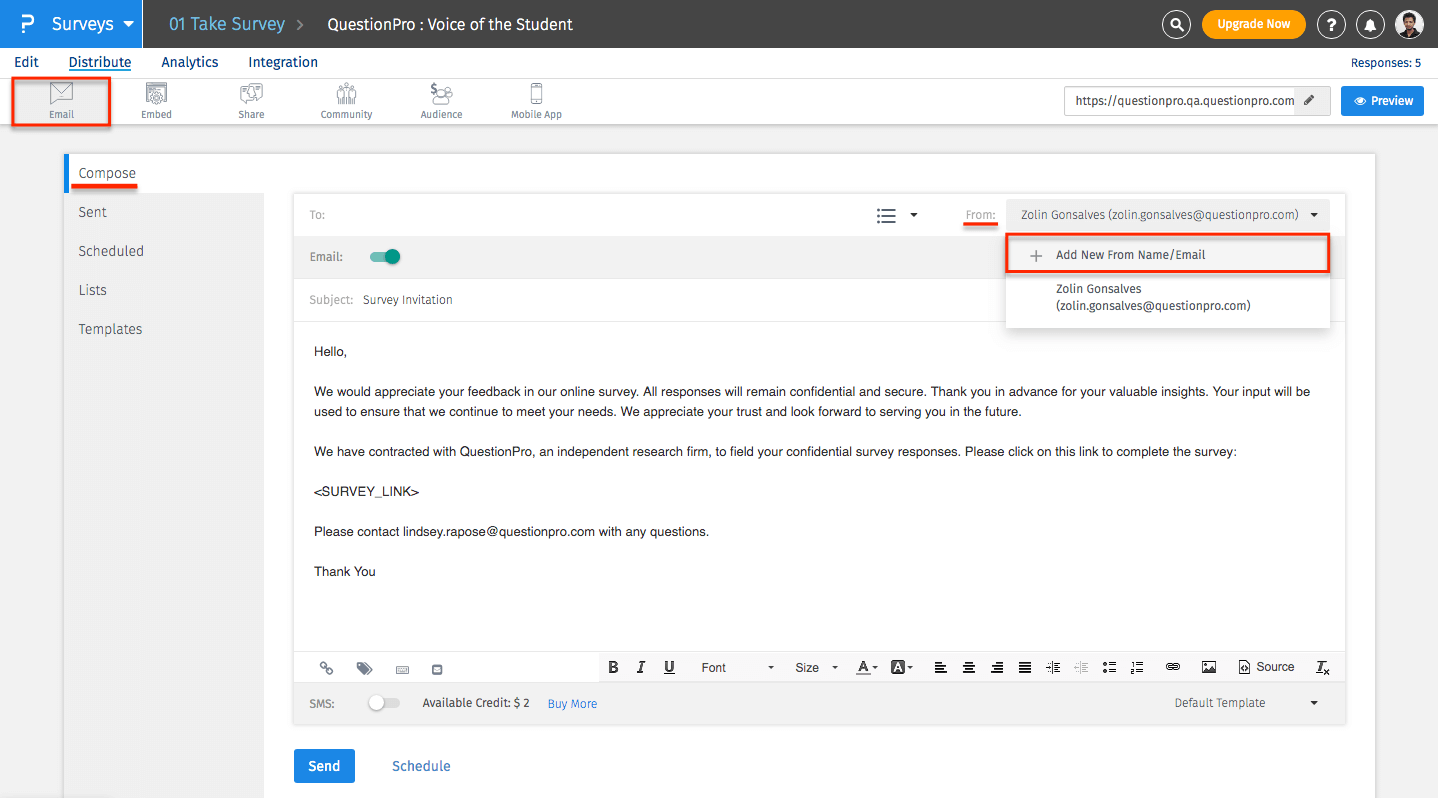Apply underline formatting

click(669, 668)
